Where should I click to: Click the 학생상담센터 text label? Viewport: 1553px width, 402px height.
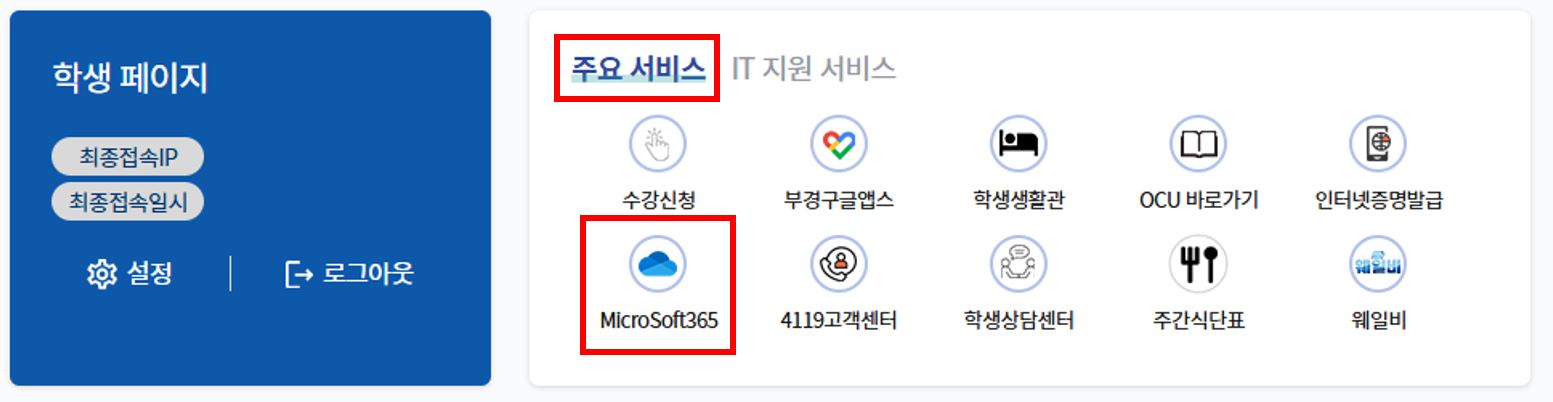(1018, 321)
